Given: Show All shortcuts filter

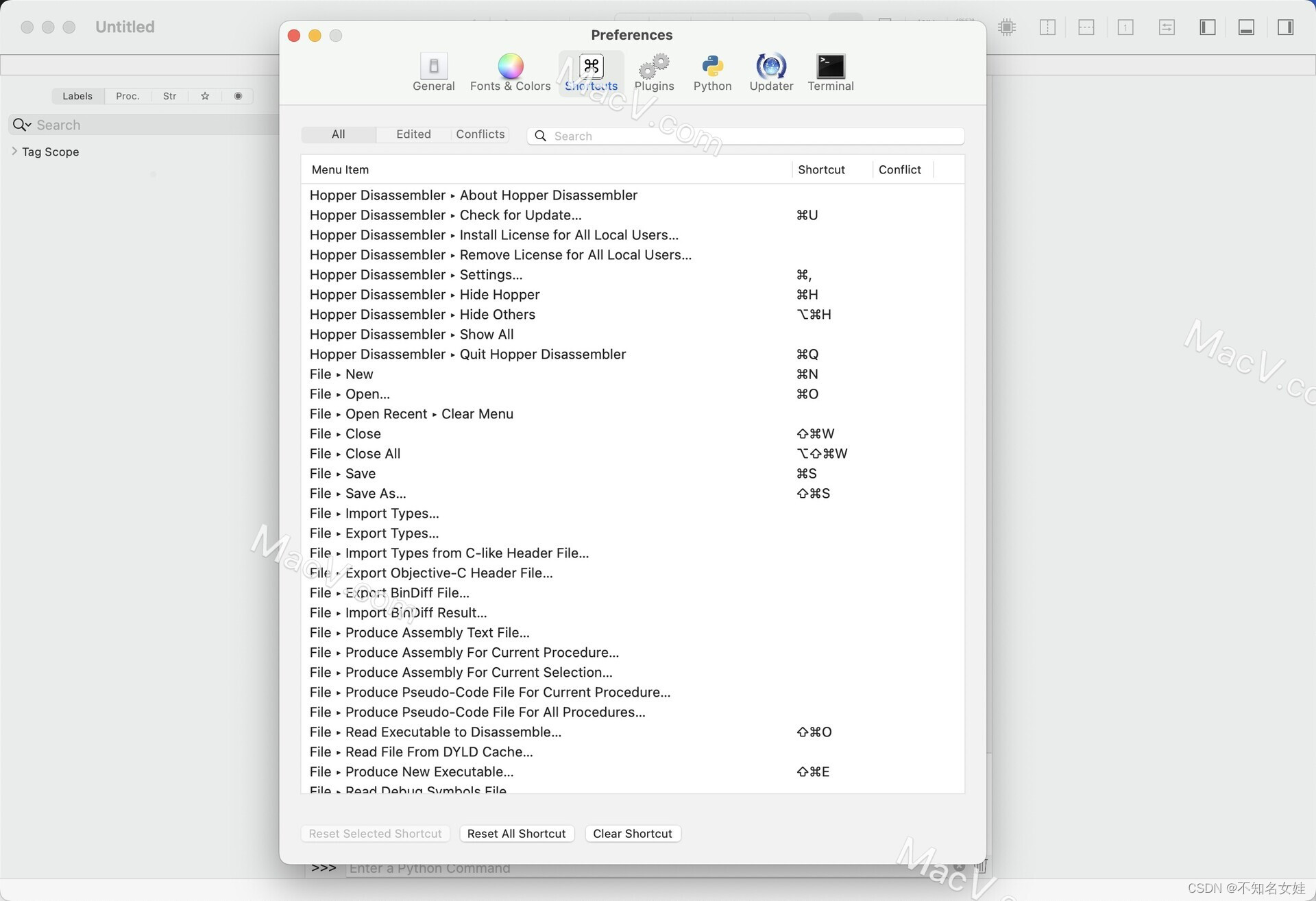Looking at the screenshot, I should click(x=339, y=134).
